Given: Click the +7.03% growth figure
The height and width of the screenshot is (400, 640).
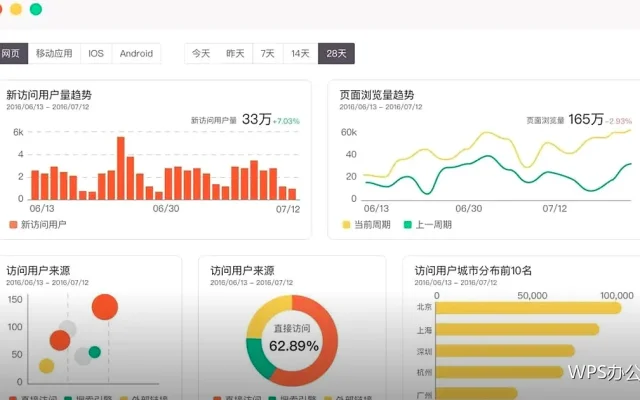Looking at the screenshot, I should 286,121.
